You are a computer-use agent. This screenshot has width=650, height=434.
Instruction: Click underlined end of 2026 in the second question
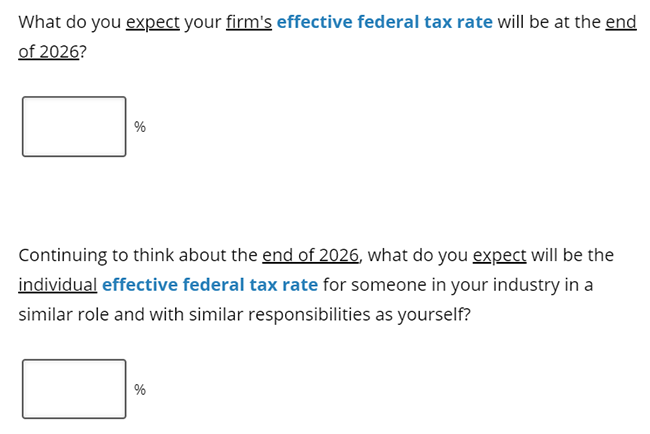(310, 255)
